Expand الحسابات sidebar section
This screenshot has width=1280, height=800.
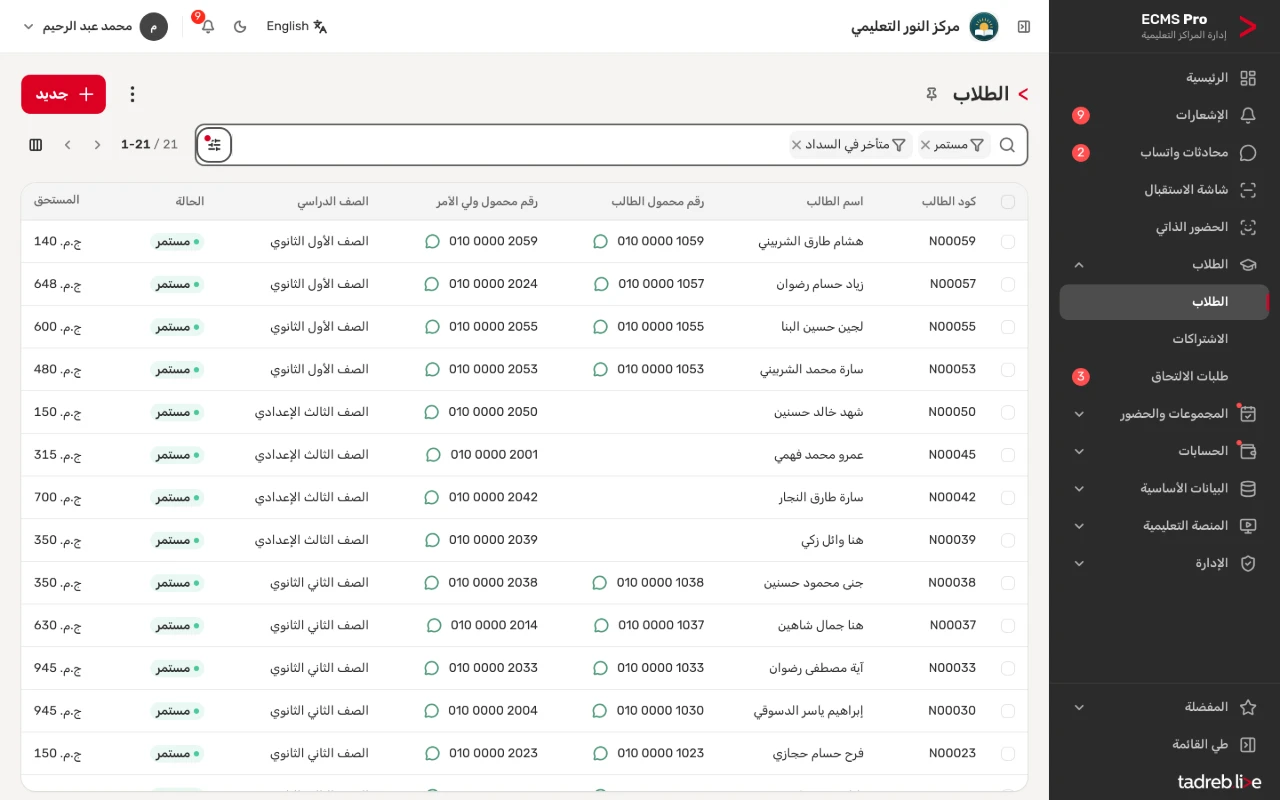[x=1164, y=451]
